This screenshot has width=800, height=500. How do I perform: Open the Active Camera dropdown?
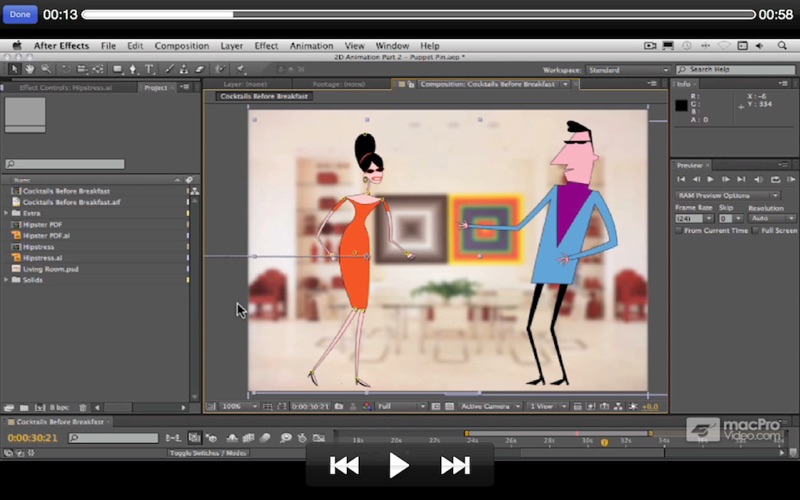click(x=490, y=407)
